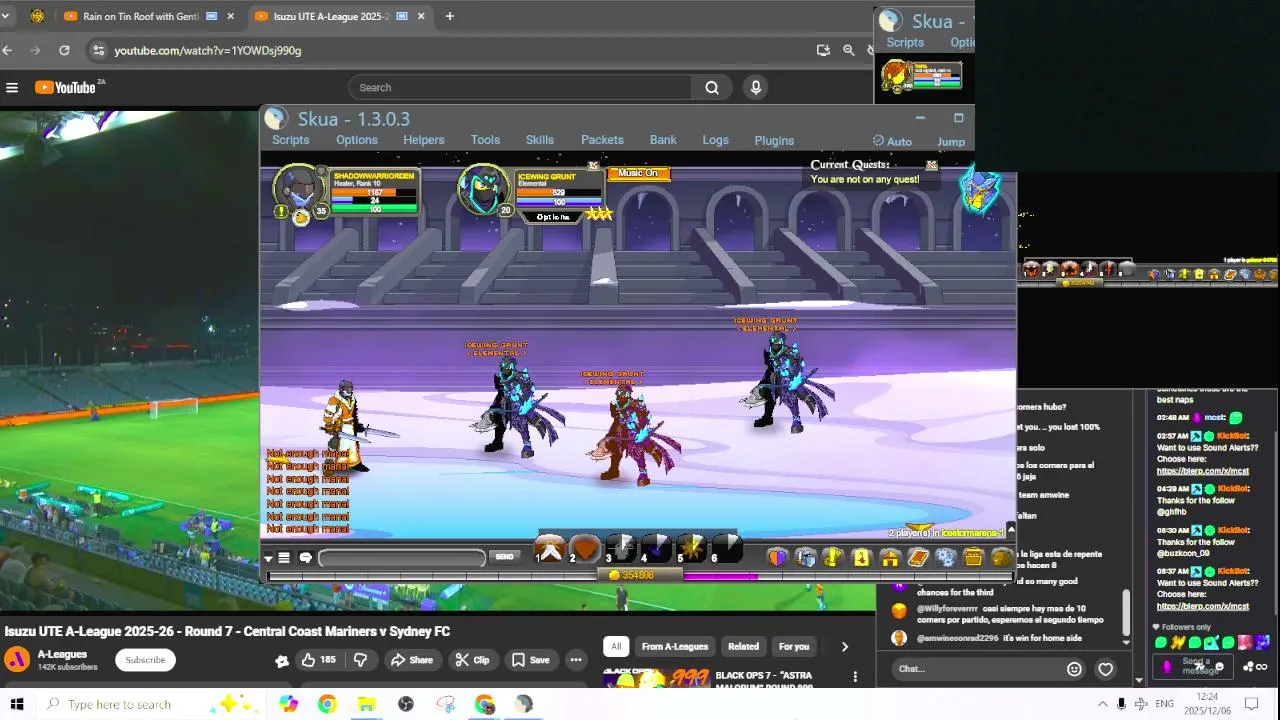This screenshot has width=1280, height=720.
Task: Click into the YouTube search field
Action: point(520,88)
